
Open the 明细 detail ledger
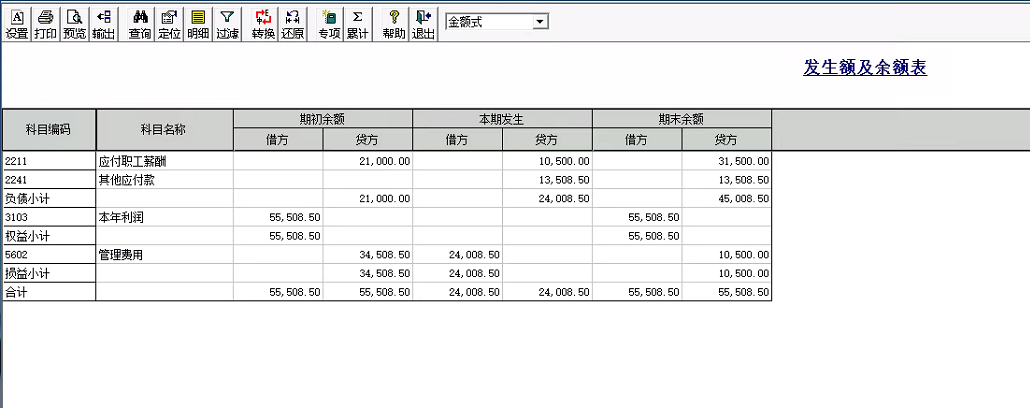pos(198,25)
